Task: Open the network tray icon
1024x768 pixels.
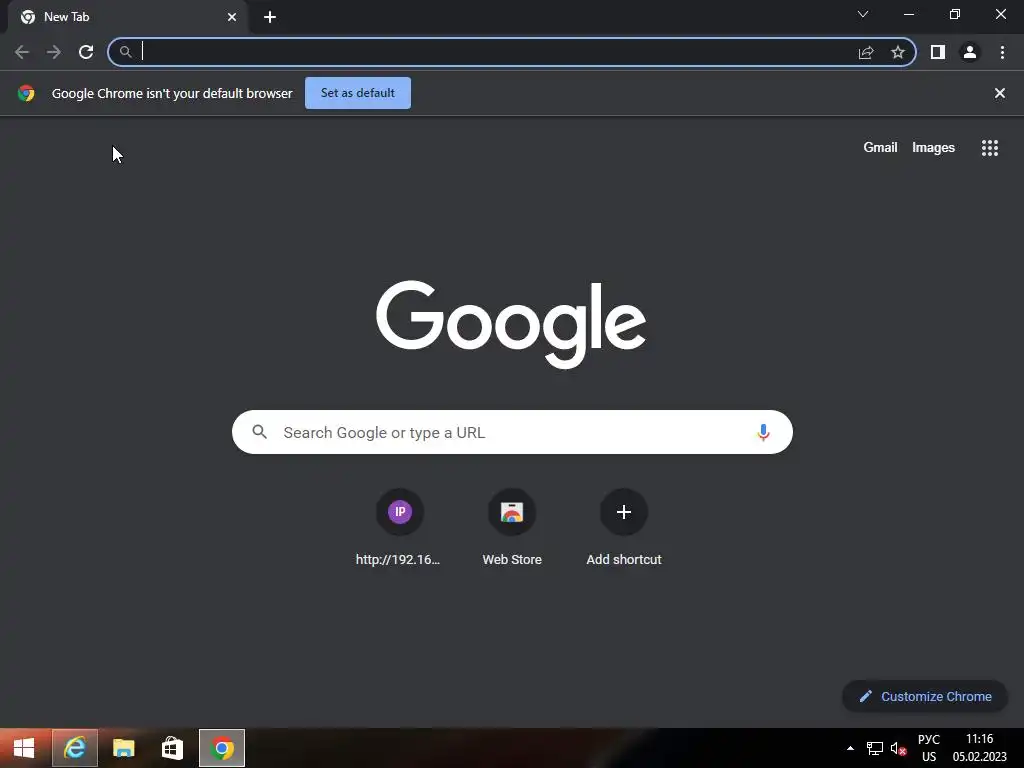Action: pyautogui.click(x=874, y=748)
